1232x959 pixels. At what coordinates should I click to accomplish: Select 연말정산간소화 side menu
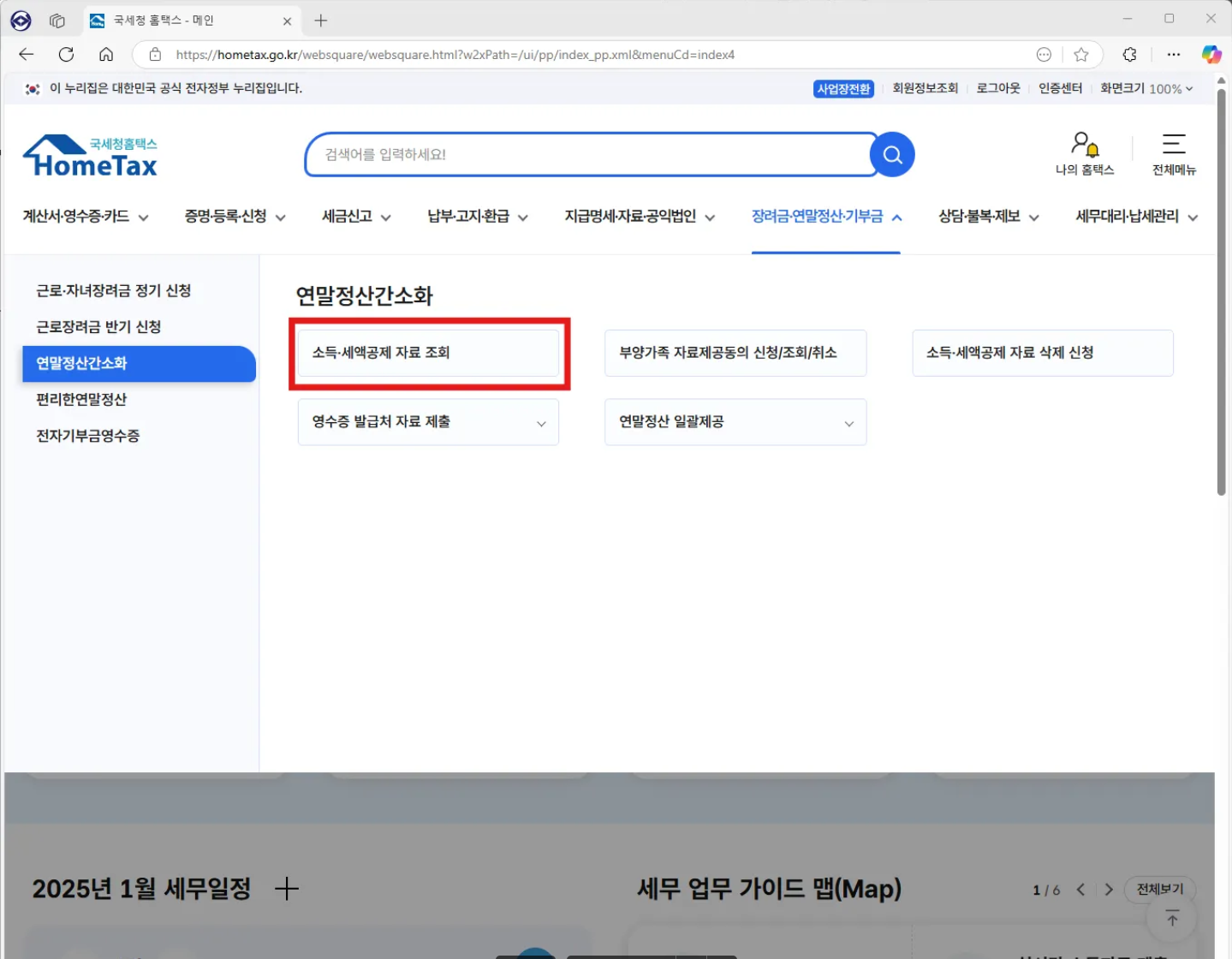[x=139, y=364]
